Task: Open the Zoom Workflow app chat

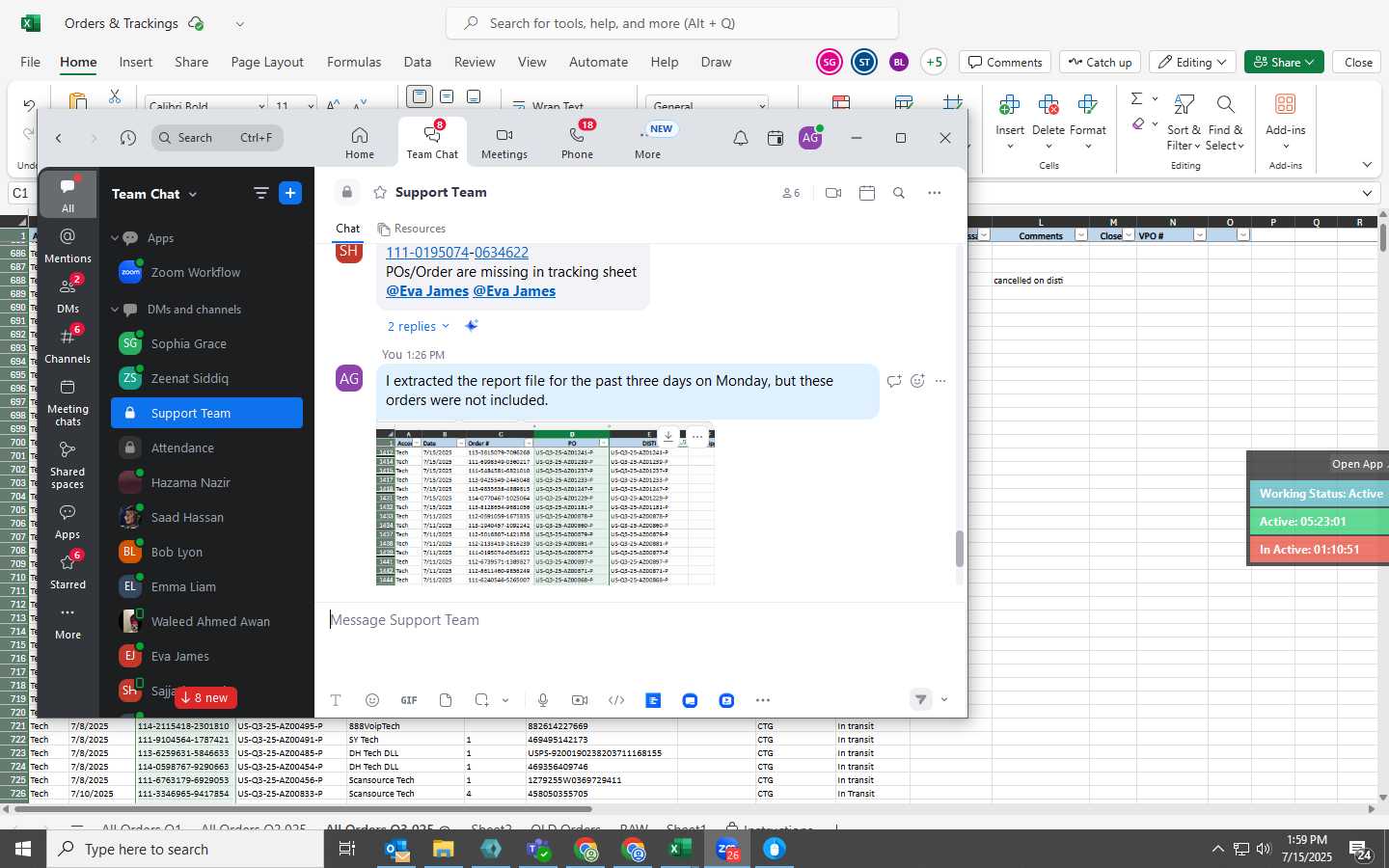Action: tap(206, 273)
